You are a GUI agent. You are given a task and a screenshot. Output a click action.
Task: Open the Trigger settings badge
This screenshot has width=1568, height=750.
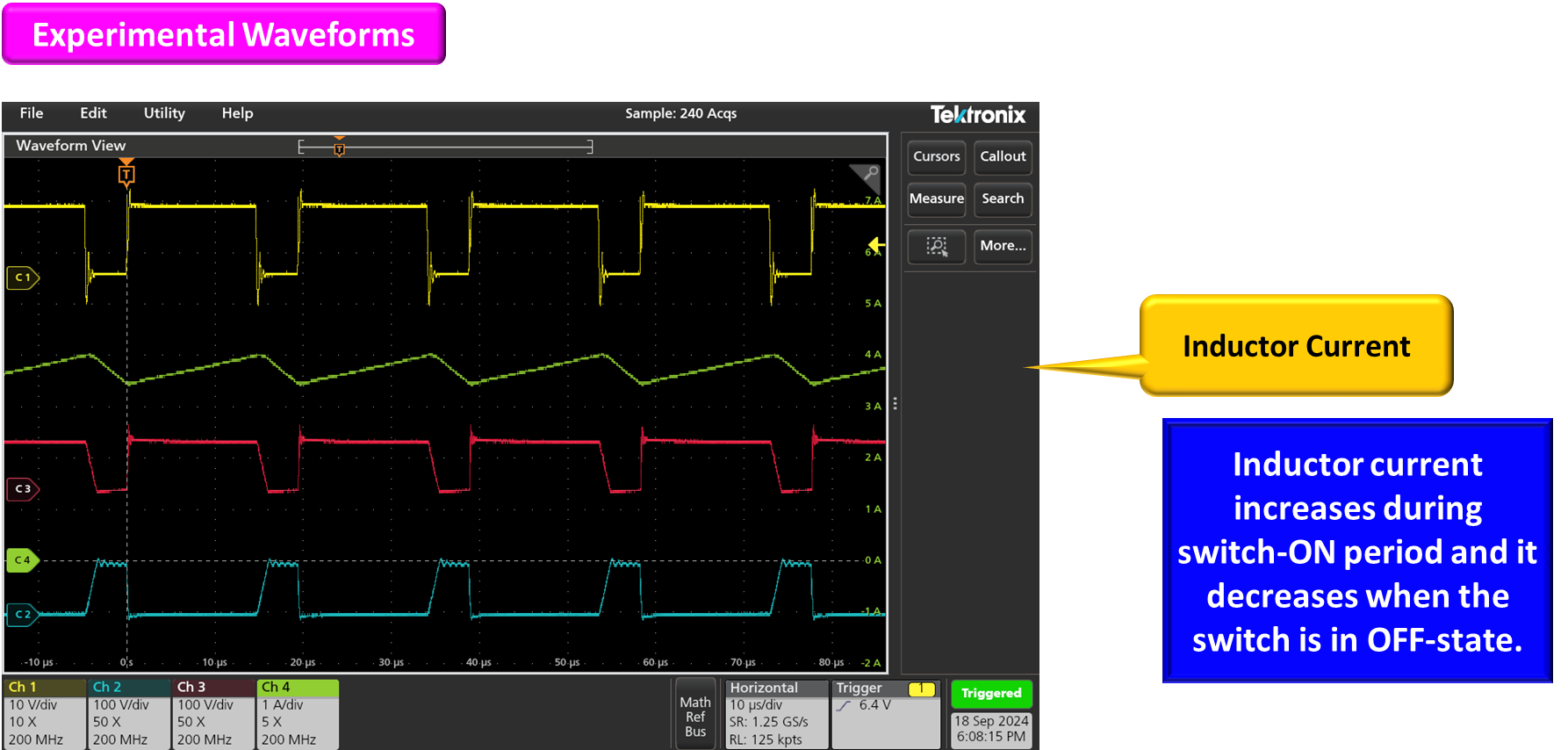pos(885,714)
